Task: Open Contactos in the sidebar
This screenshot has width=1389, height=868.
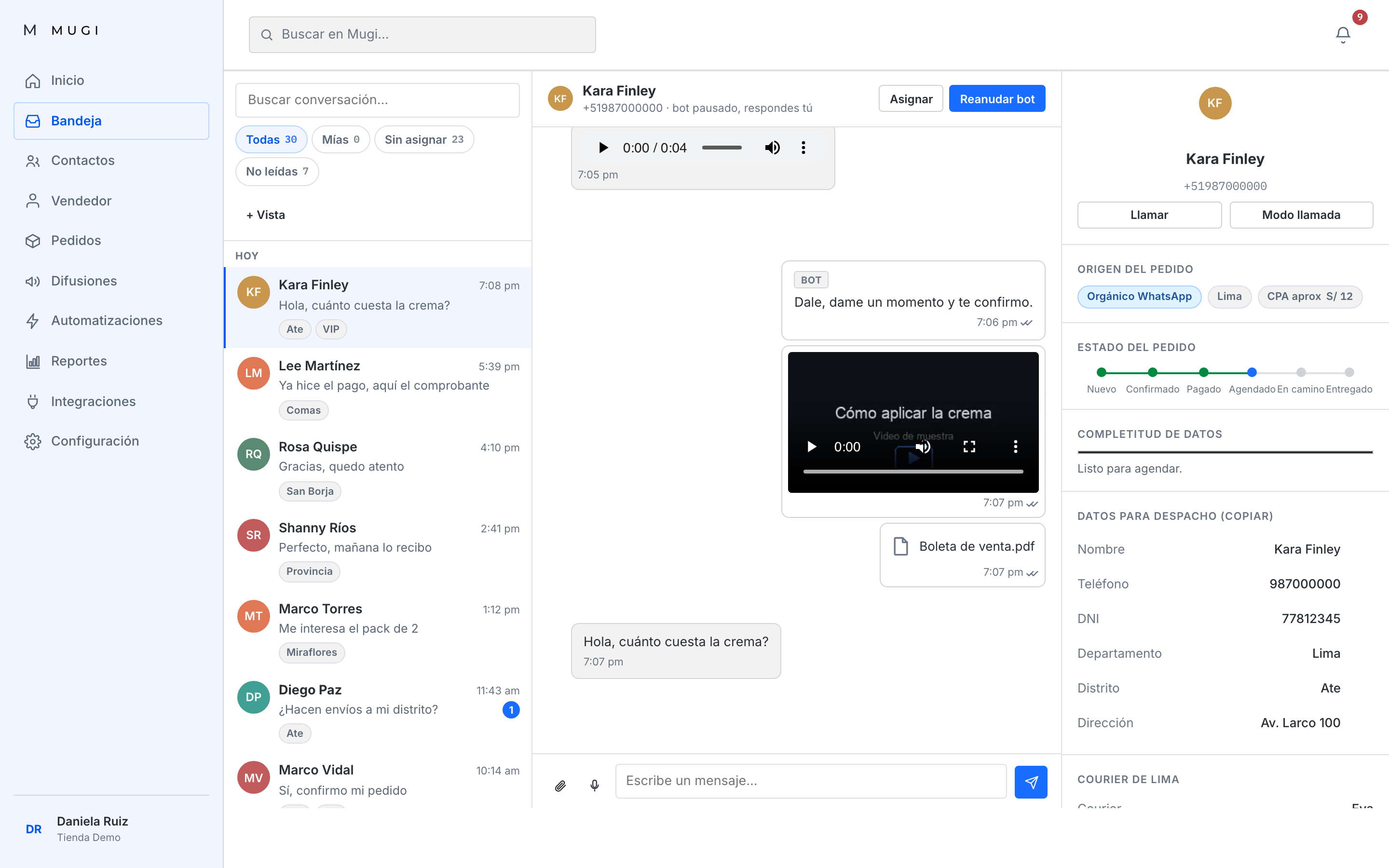Action: (x=111, y=161)
